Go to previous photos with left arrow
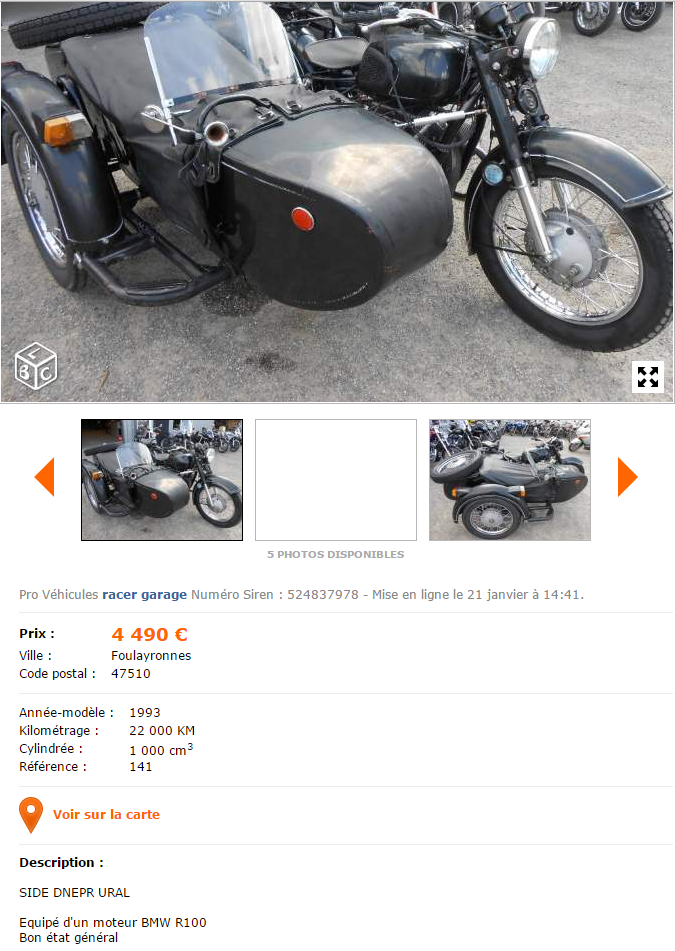The width and height of the screenshot is (675, 951). point(45,477)
